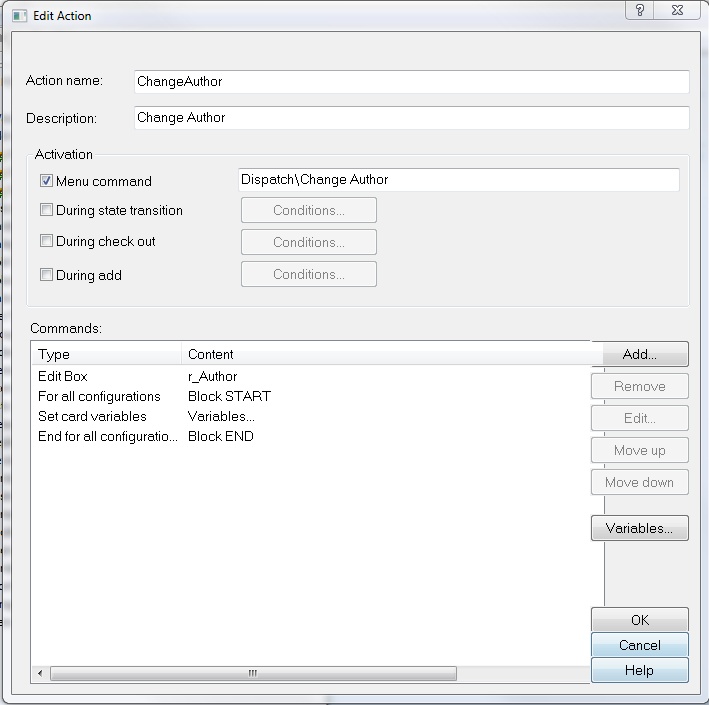The width and height of the screenshot is (709, 705).
Task: Click the commands list horizontal scrollbar thumb
Action: [253, 673]
